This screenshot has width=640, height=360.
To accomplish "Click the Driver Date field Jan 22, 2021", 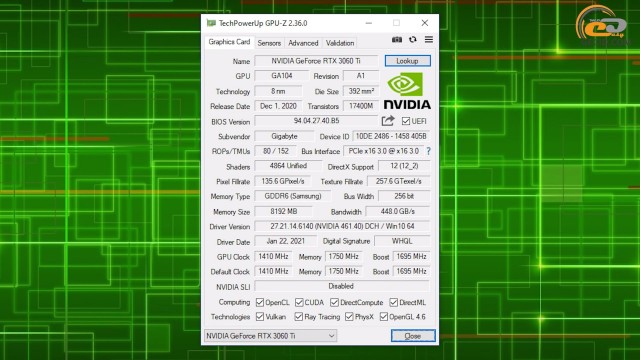I will pos(285,241).
